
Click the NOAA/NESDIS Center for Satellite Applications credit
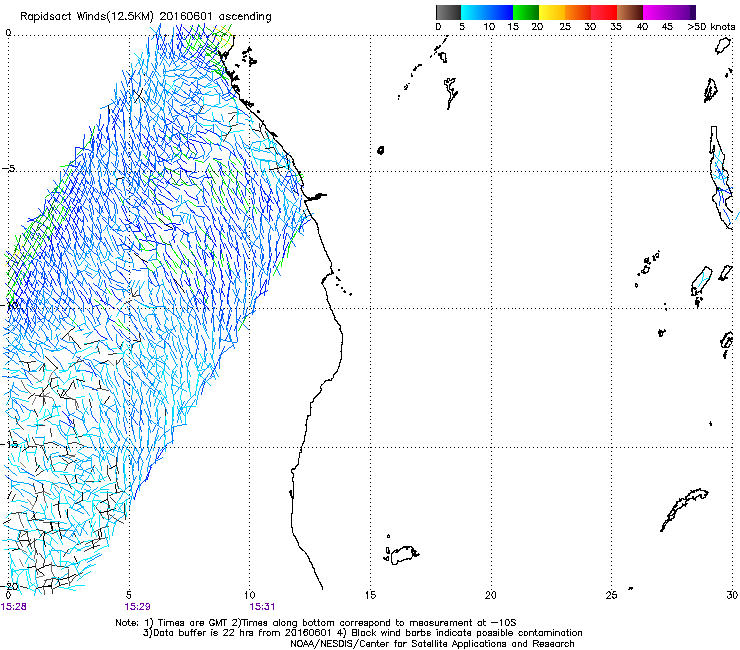[x=432, y=644]
